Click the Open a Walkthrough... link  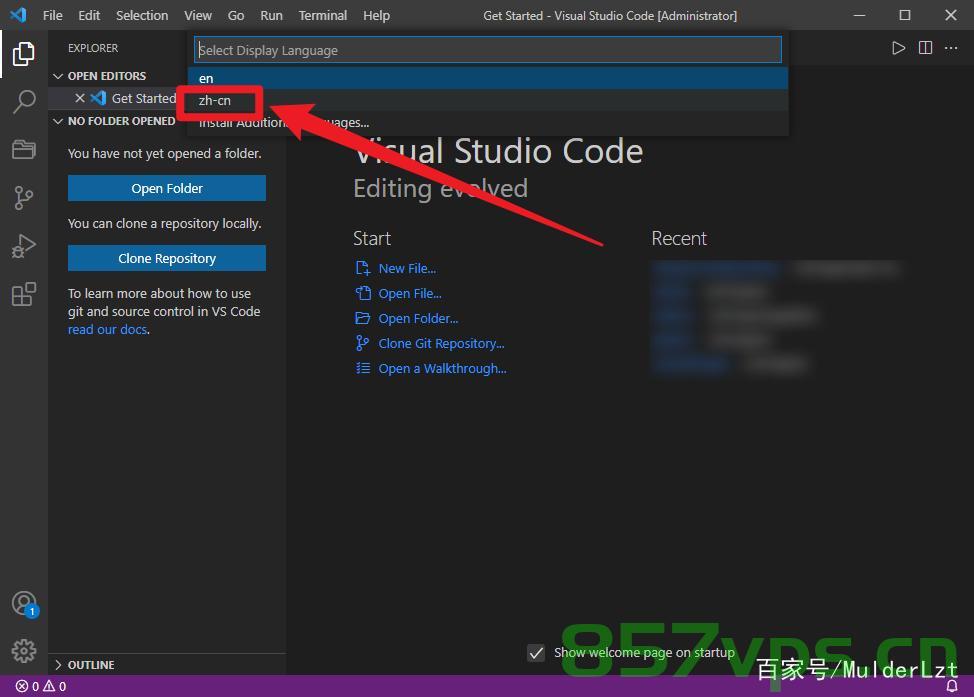tap(442, 368)
